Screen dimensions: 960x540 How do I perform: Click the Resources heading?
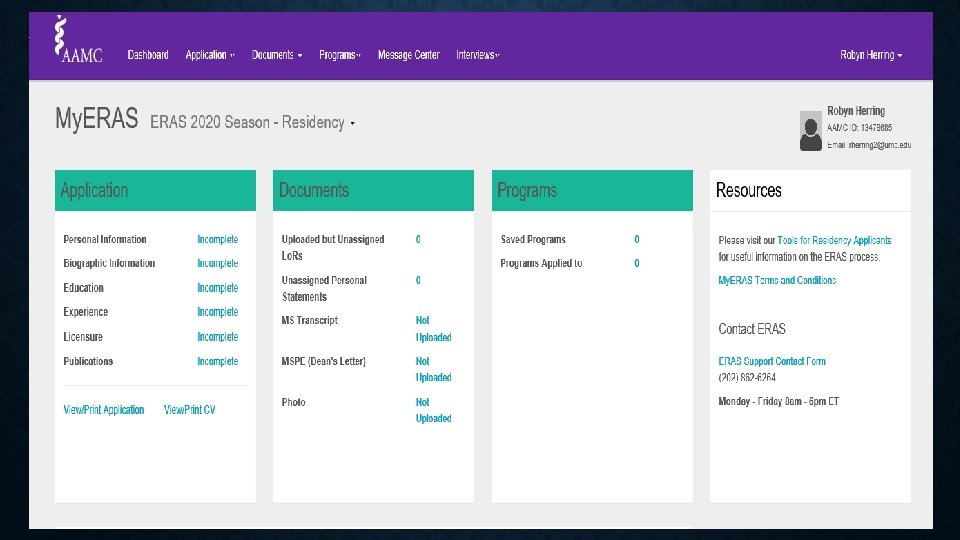coord(748,190)
